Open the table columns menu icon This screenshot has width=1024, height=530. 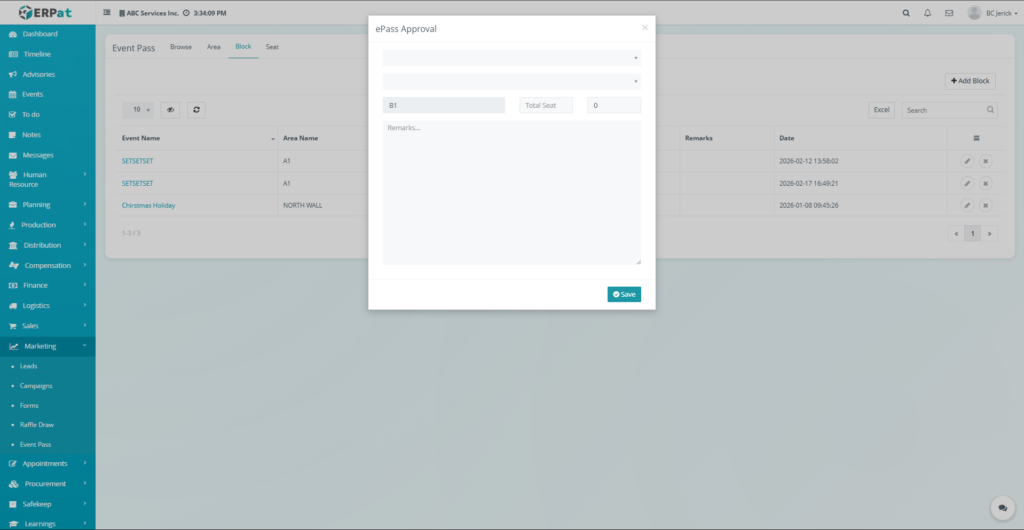coord(976,138)
